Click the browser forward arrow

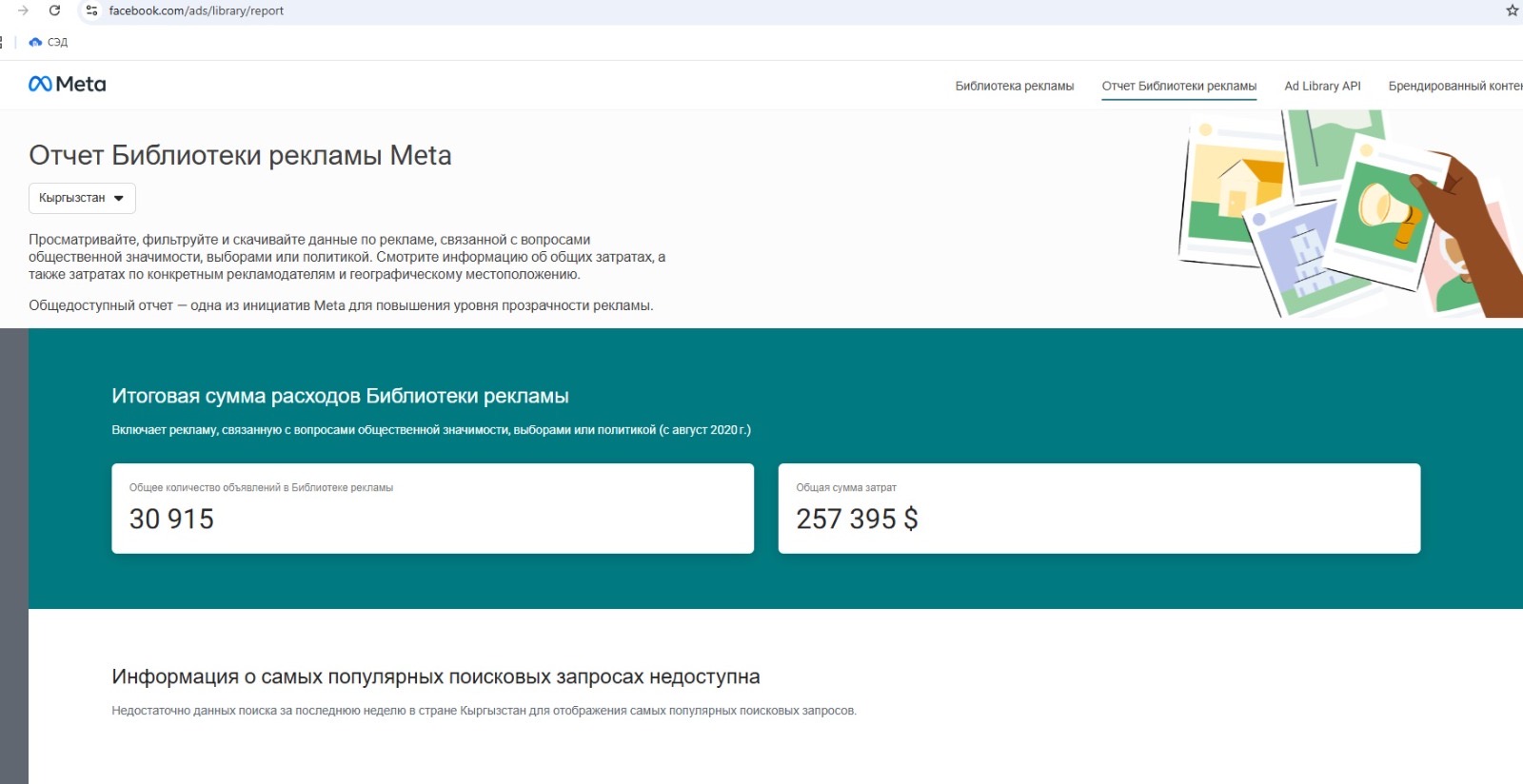click(x=24, y=10)
